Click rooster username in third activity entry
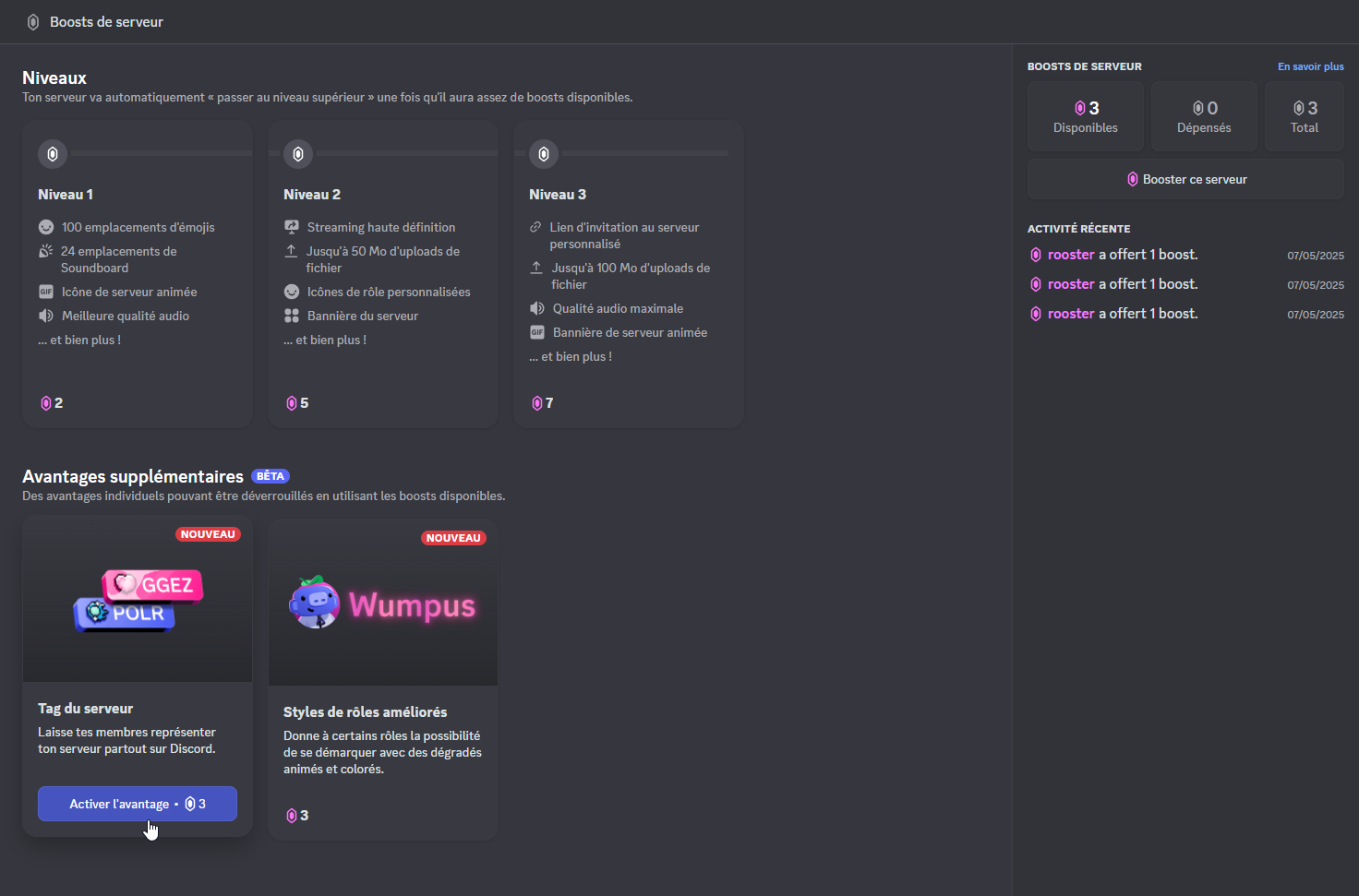Viewport: 1359px width, 896px height. click(x=1071, y=314)
